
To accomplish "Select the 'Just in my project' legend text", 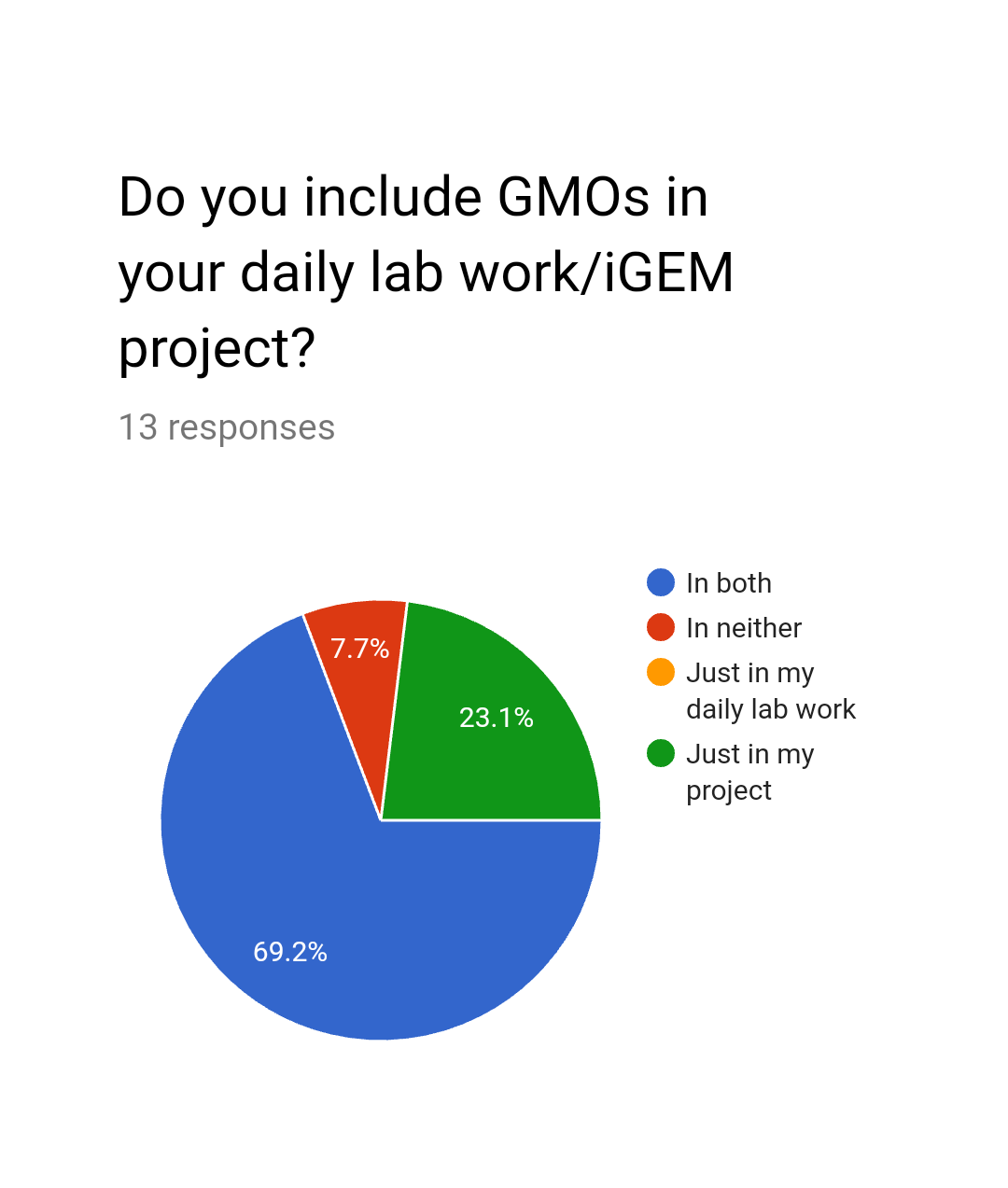I will [749, 772].
